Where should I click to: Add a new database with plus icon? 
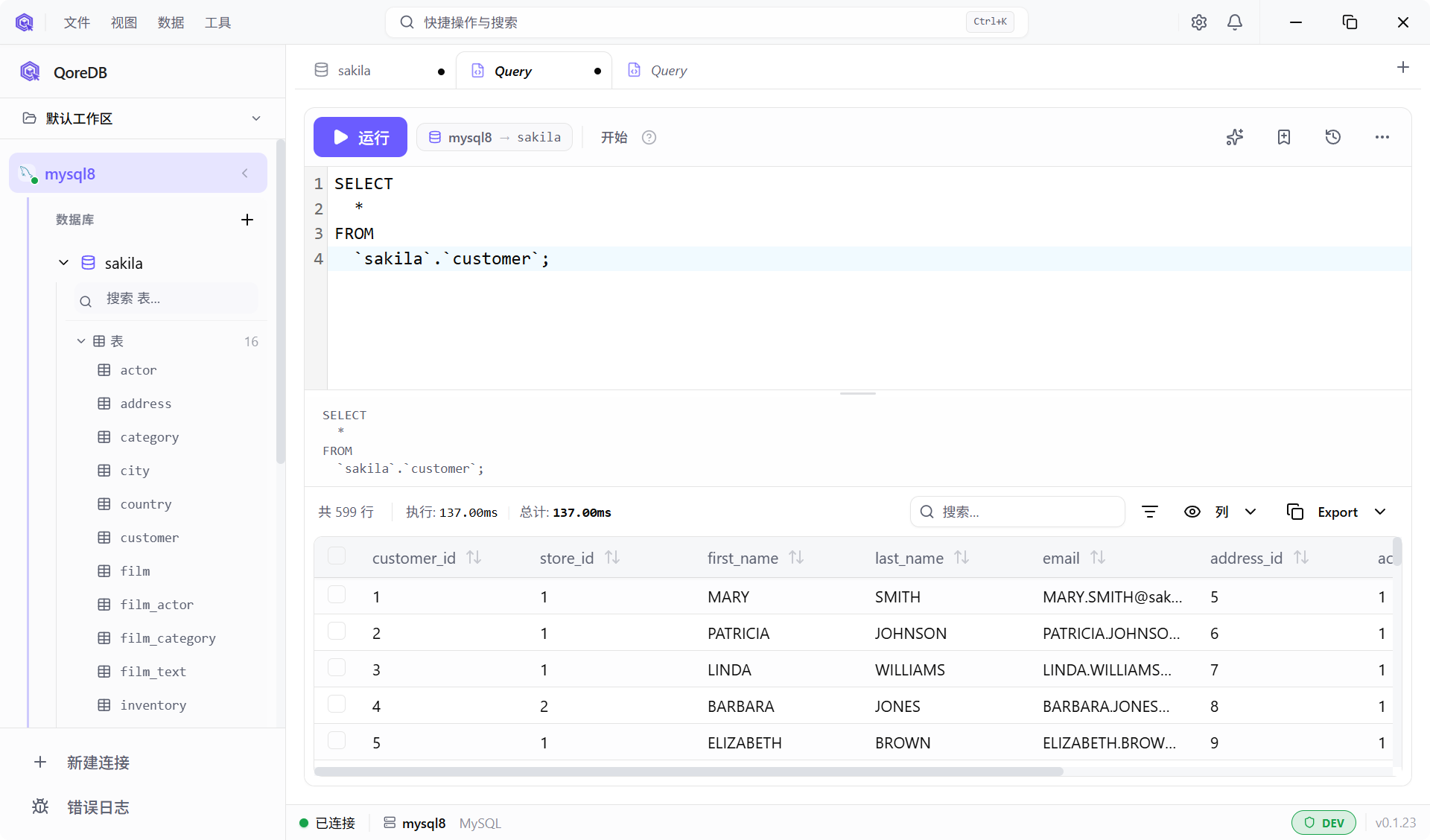click(x=247, y=220)
